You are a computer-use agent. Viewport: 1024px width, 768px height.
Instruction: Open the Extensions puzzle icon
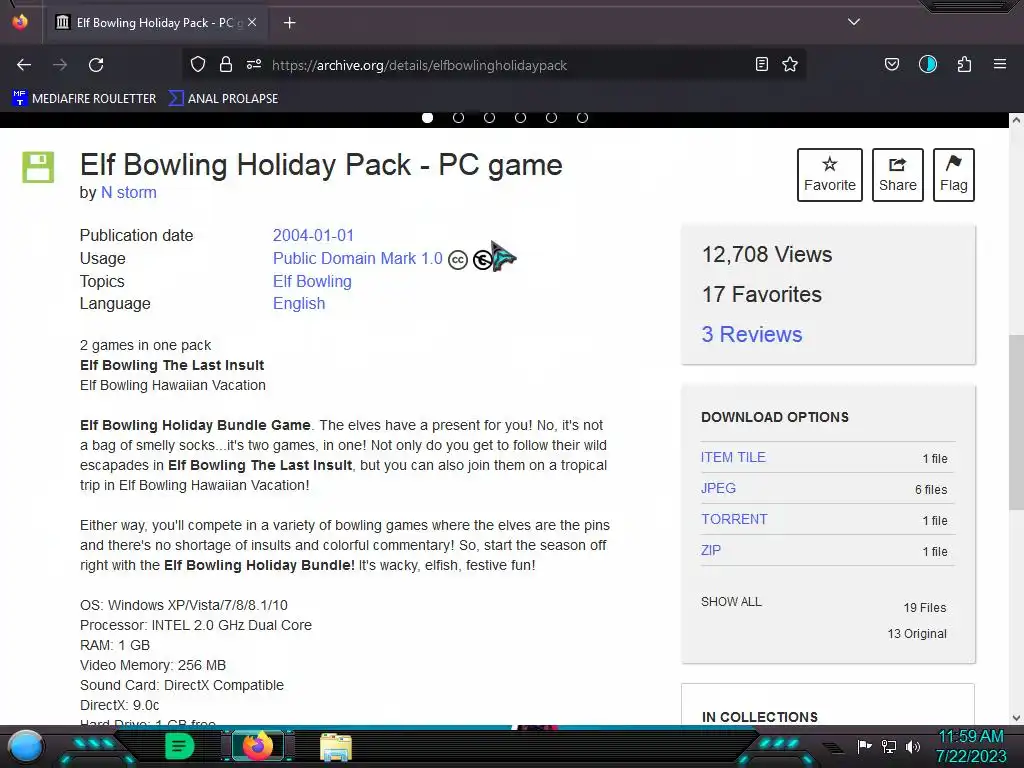click(x=965, y=64)
